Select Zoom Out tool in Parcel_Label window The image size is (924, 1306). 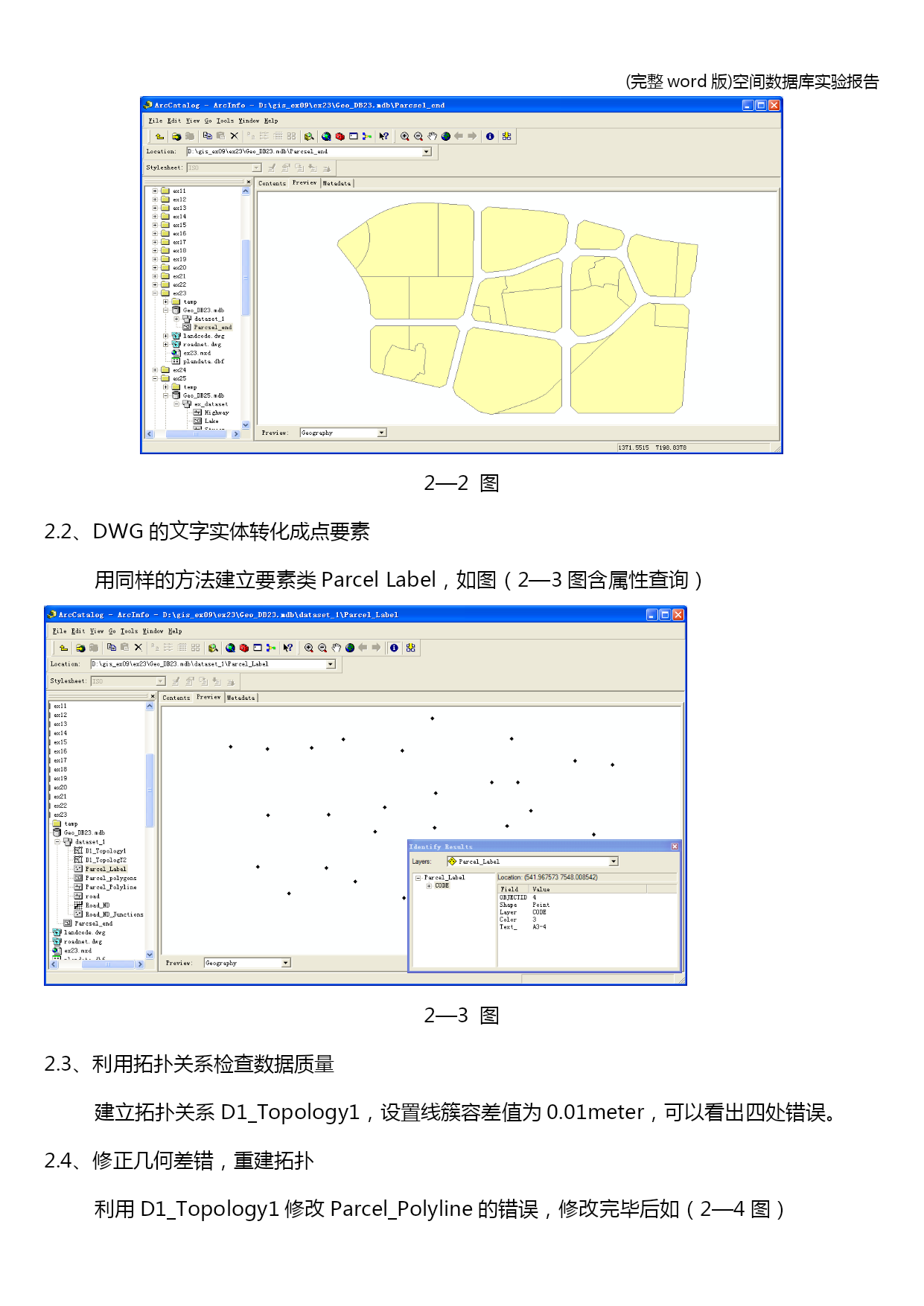[322, 648]
